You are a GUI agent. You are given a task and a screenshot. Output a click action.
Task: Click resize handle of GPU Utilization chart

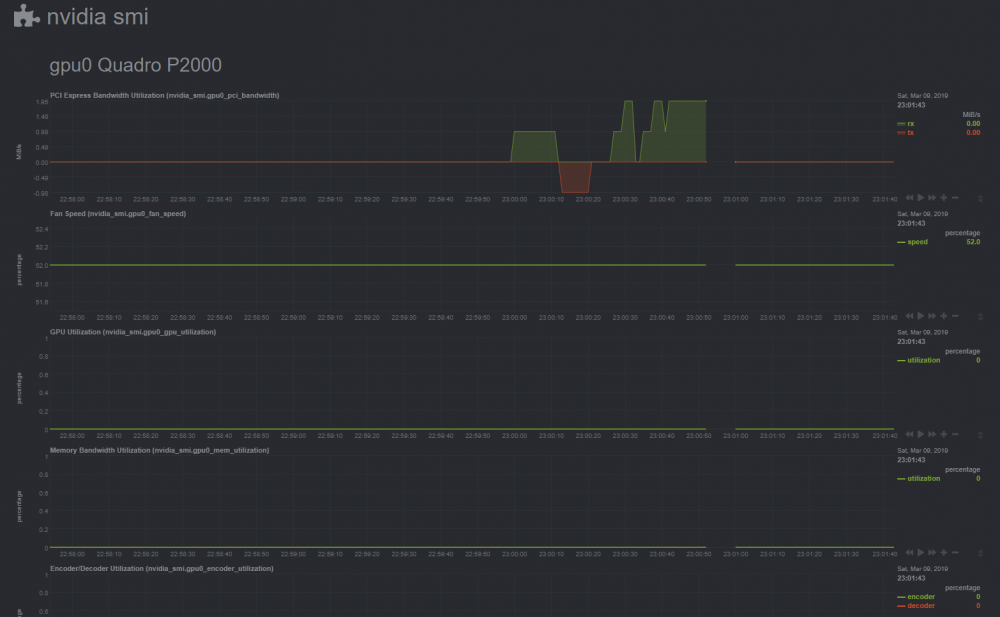980,435
